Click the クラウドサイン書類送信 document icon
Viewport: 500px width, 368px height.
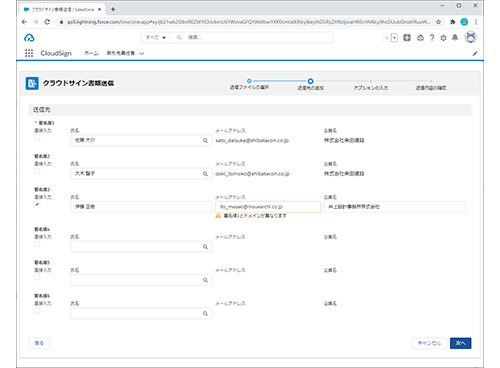coord(32,83)
